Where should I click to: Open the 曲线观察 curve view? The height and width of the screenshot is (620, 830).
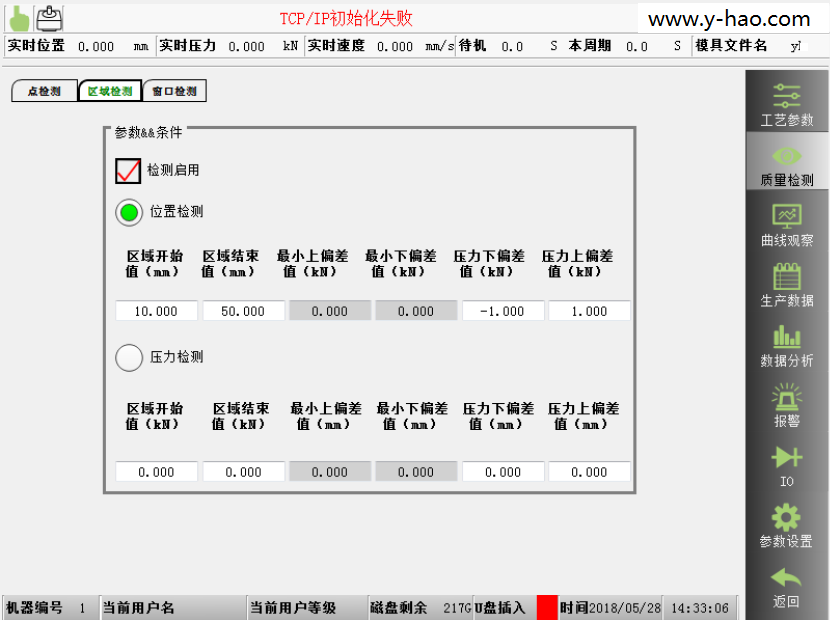pos(787,225)
